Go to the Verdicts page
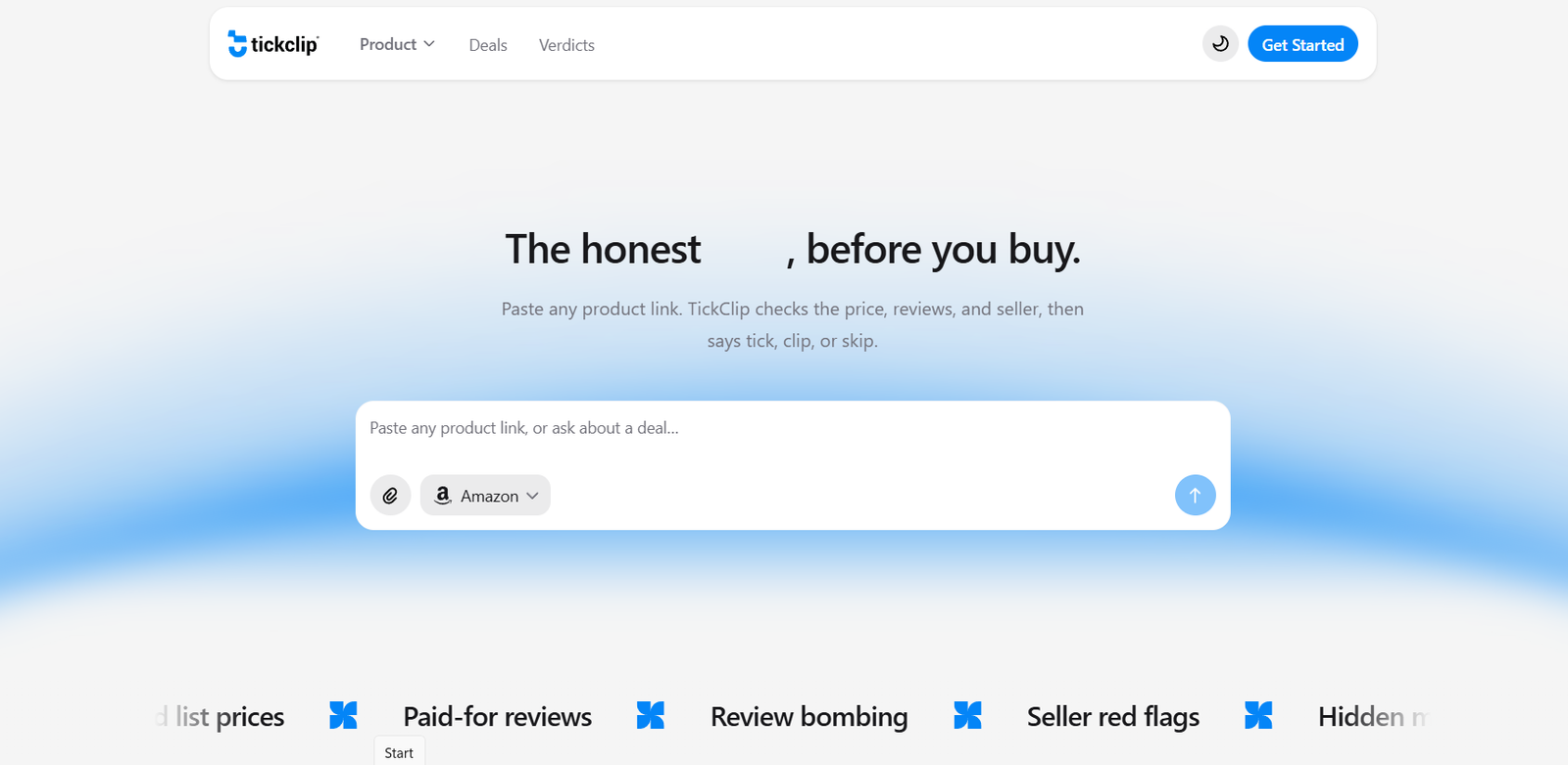 [566, 45]
